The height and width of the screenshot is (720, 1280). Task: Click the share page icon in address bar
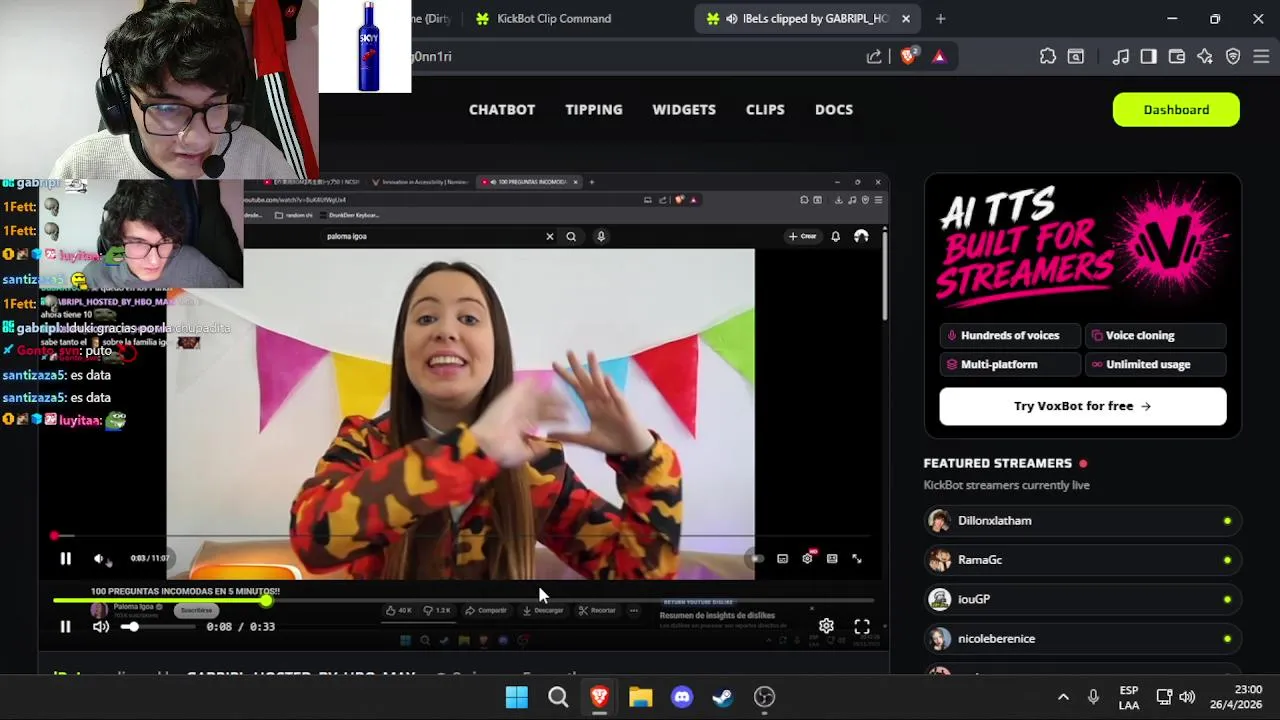tap(874, 57)
